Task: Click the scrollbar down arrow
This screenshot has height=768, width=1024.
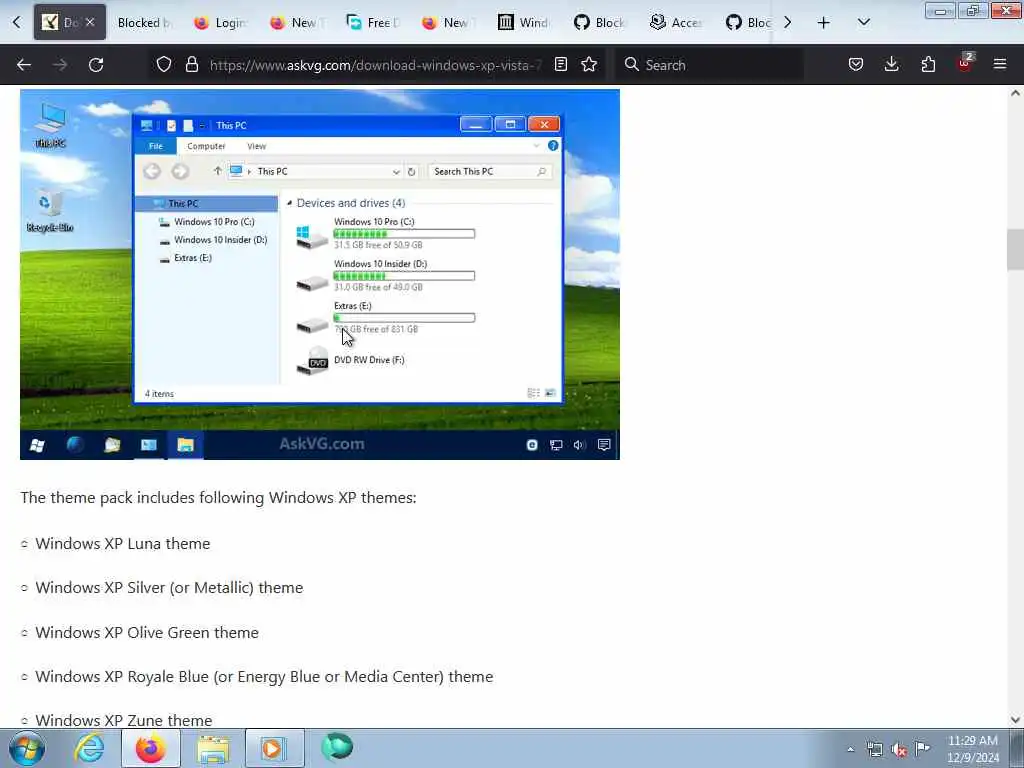Action: pyautogui.click(x=1015, y=720)
